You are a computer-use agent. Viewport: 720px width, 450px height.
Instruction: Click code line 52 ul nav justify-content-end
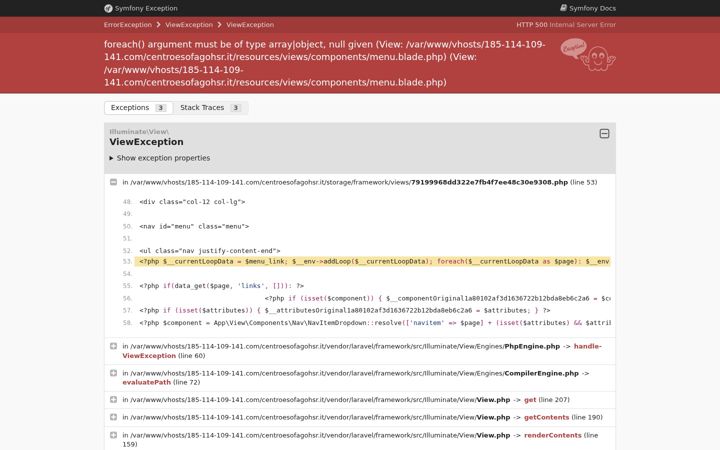point(210,251)
